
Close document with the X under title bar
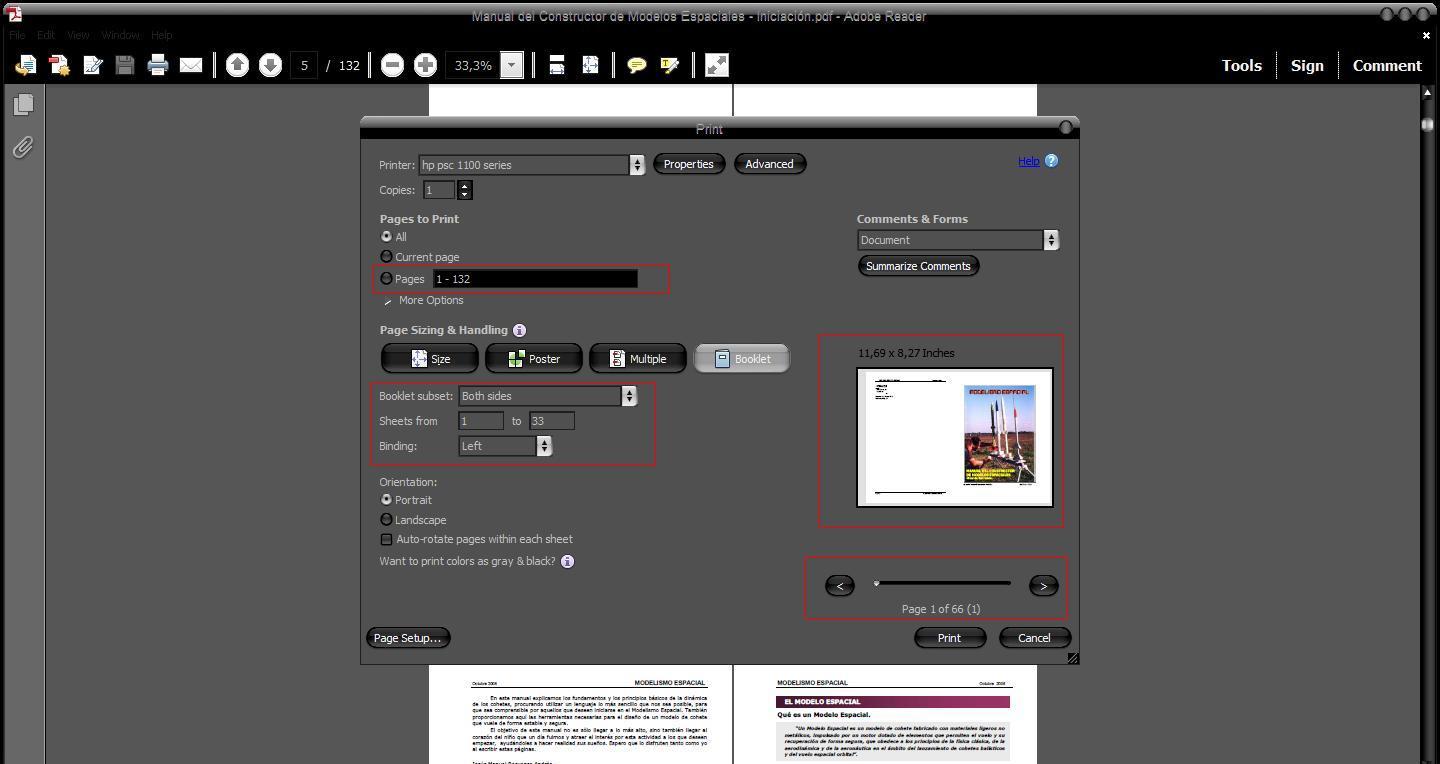tap(1426, 36)
